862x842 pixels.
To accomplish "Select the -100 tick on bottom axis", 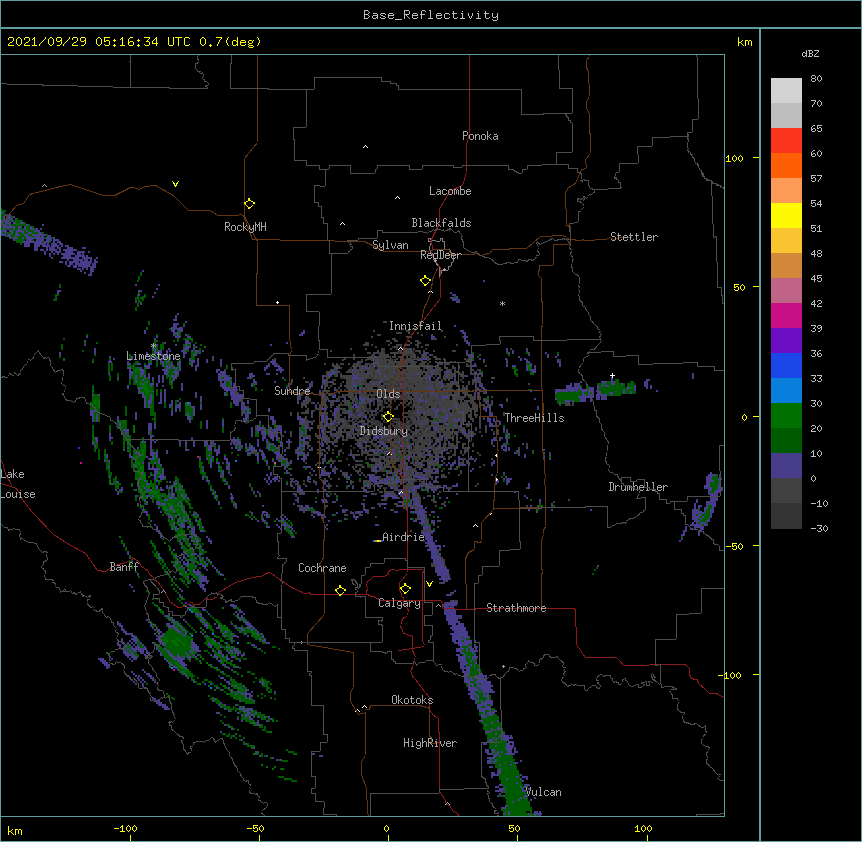I will point(125,828).
